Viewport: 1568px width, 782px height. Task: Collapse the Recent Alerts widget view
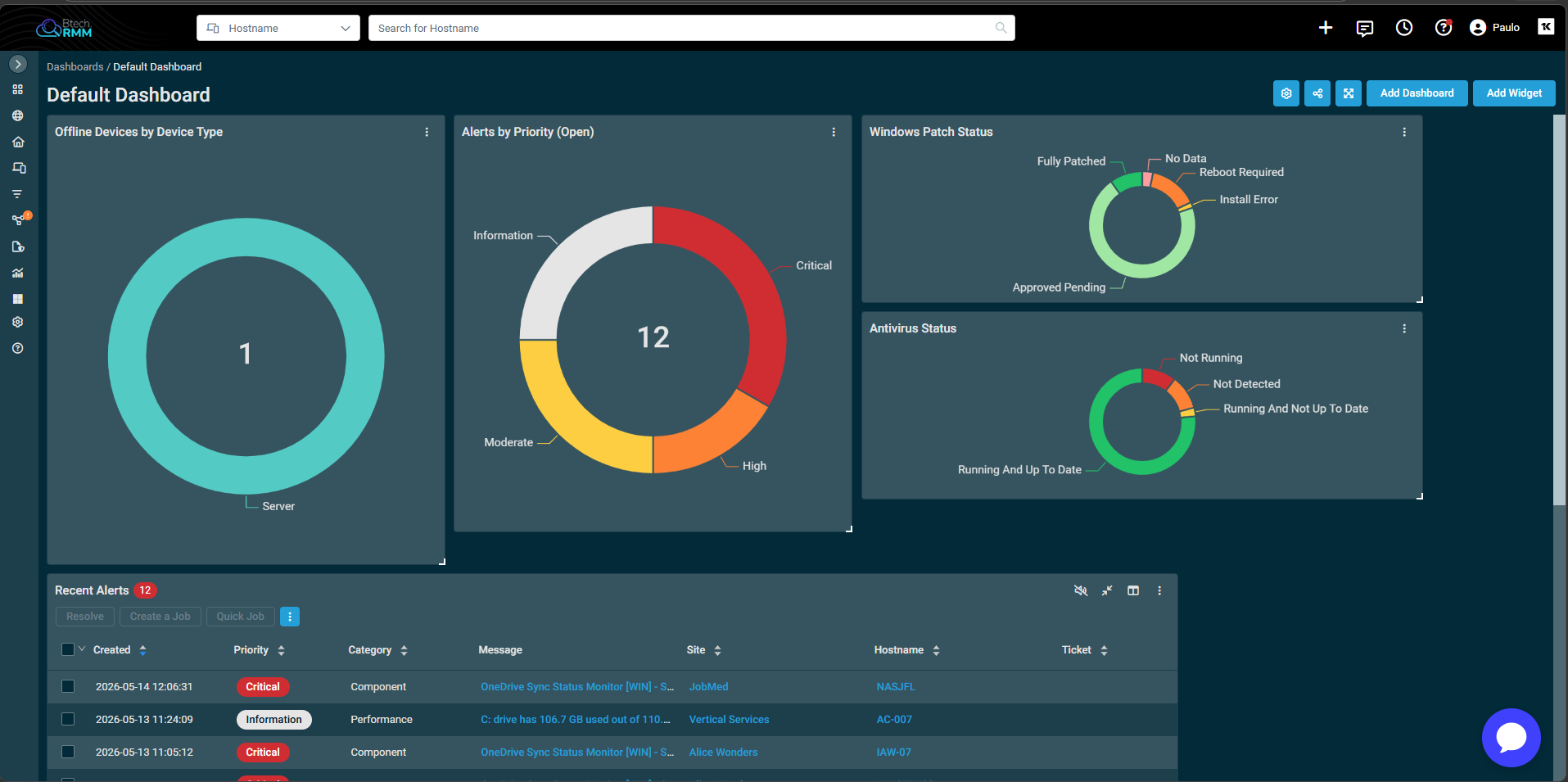pyautogui.click(x=1107, y=590)
